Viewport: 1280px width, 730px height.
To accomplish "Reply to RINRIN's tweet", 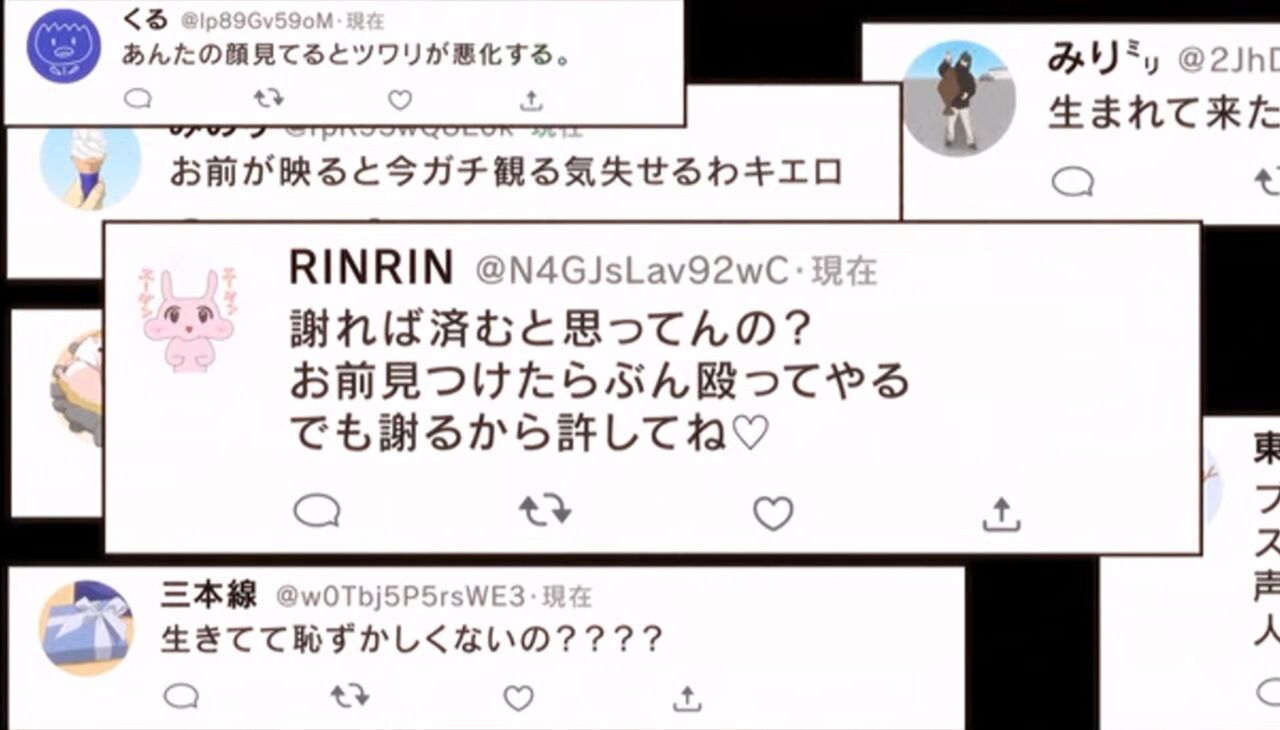I will click(317, 513).
